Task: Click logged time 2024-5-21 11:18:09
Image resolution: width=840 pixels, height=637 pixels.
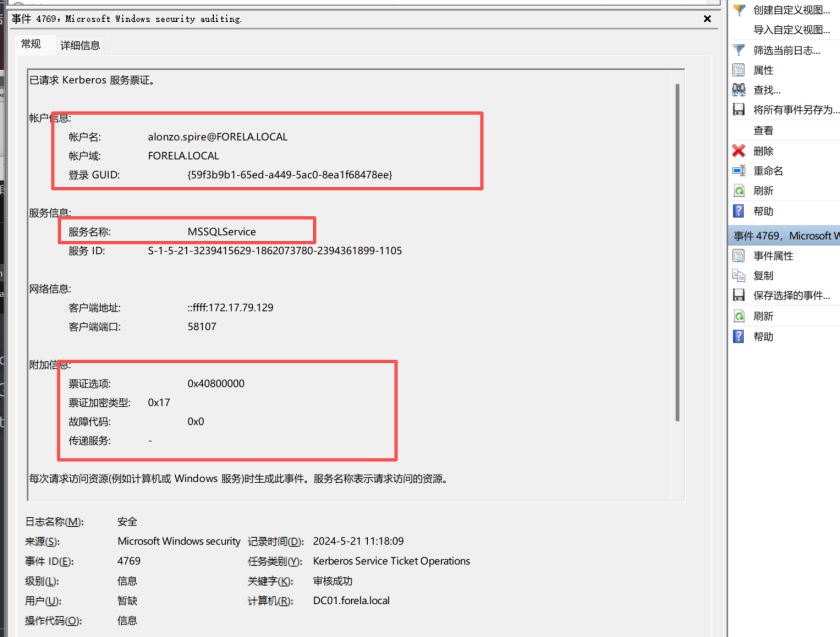Action: (x=358, y=541)
